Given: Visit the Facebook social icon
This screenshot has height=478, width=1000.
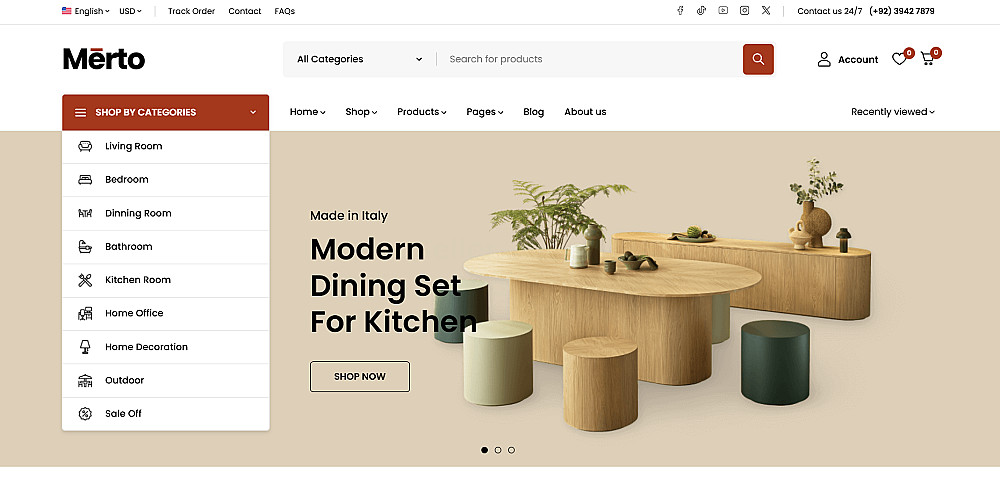Looking at the screenshot, I should (680, 10).
